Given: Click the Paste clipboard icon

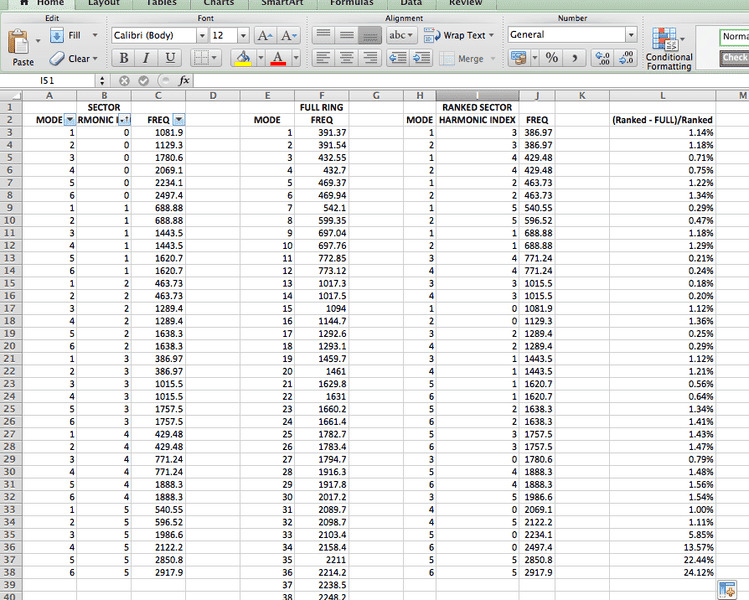Looking at the screenshot, I should 22,43.
